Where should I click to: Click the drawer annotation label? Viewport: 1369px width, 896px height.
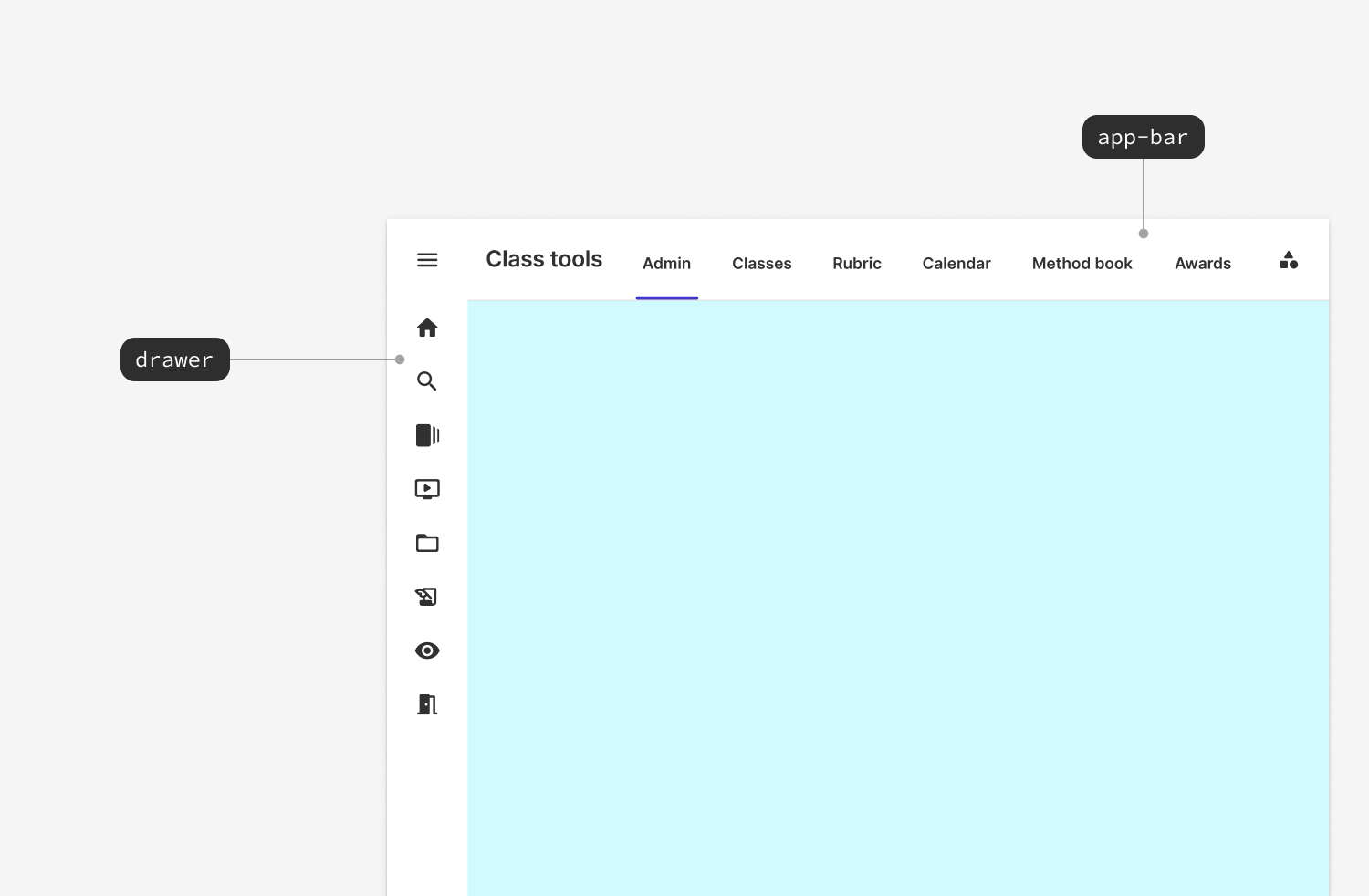click(174, 359)
